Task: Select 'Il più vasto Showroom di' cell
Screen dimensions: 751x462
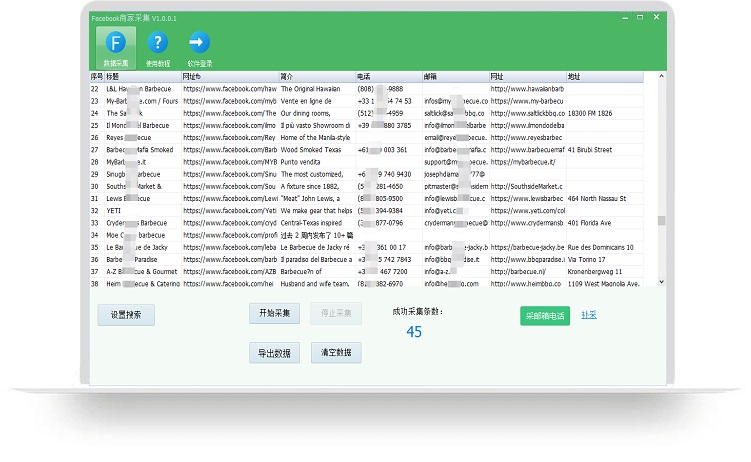Action: [317, 125]
